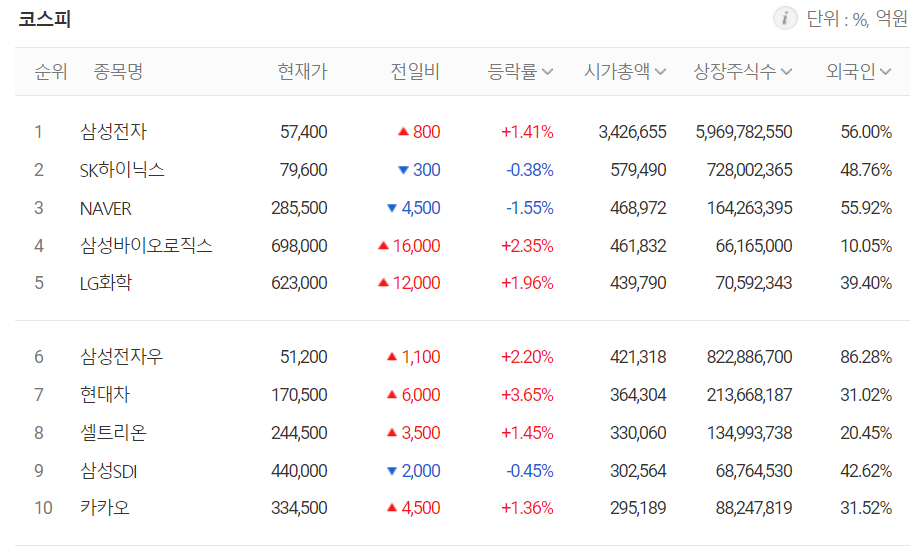Select SK하이닉스 price 79,600
The height and width of the screenshot is (558, 922).
tap(303, 170)
